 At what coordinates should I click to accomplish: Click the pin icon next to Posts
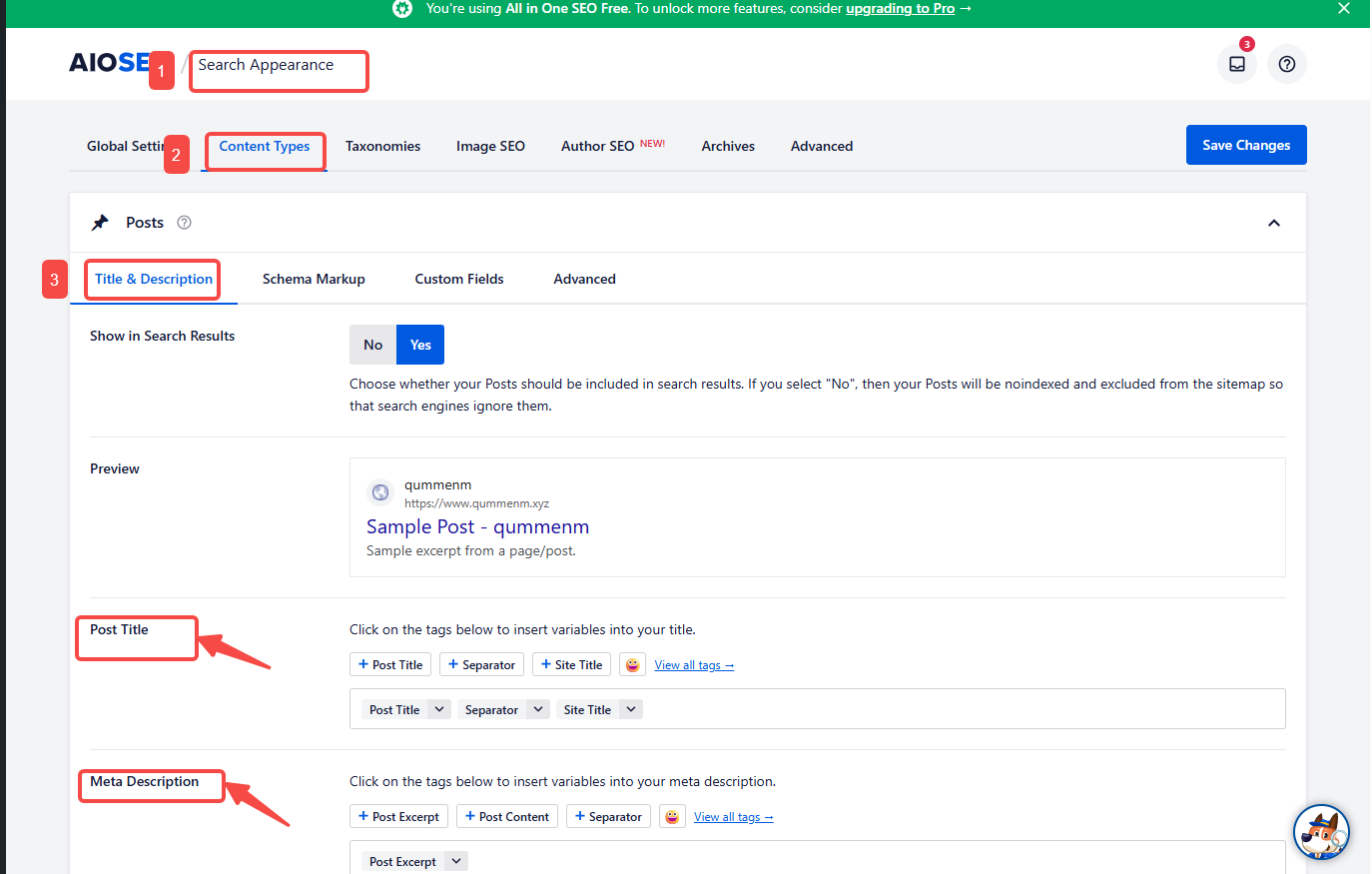[x=100, y=222]
